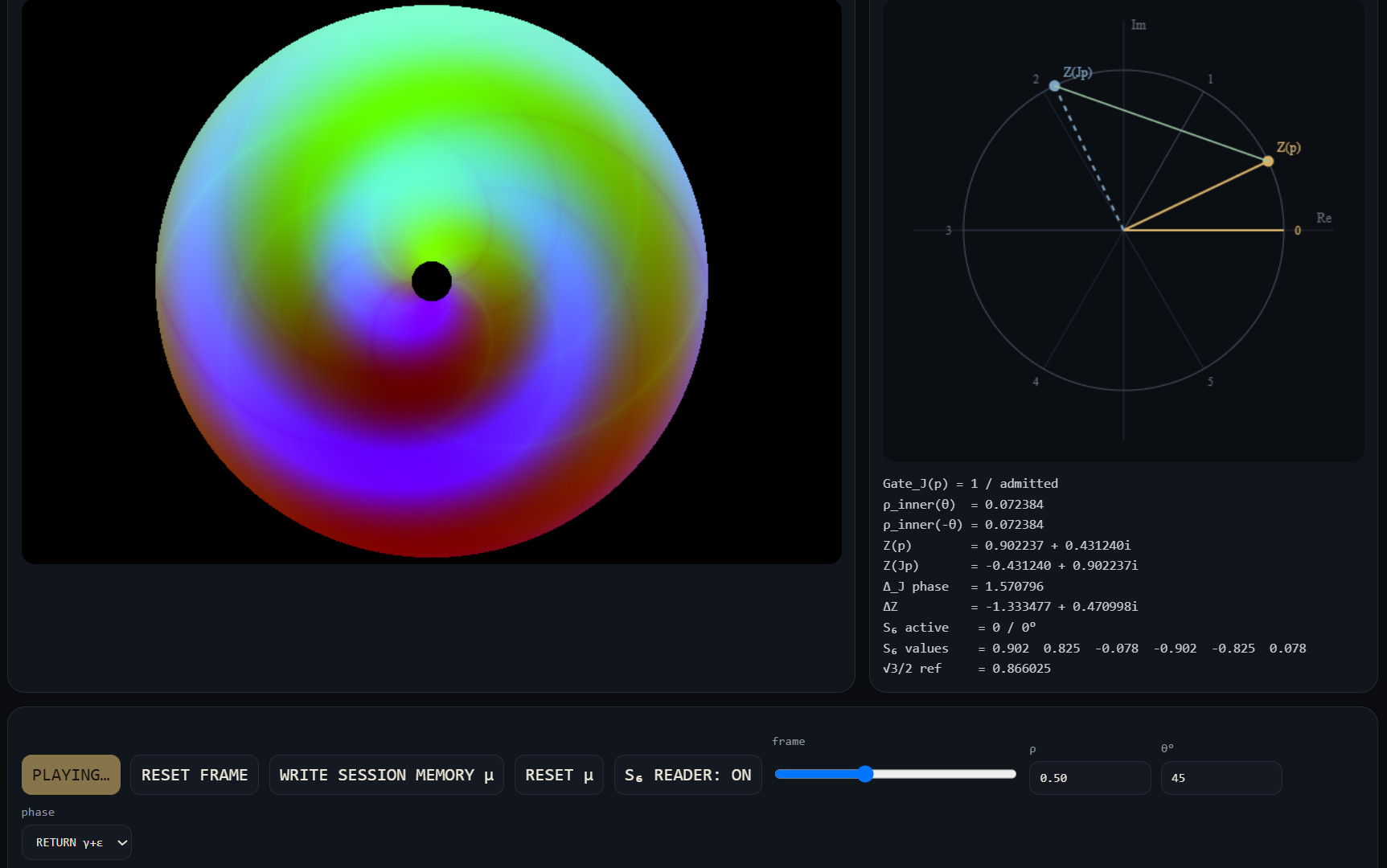Click the Z(p) point on the unit circle

(1268, 162)
